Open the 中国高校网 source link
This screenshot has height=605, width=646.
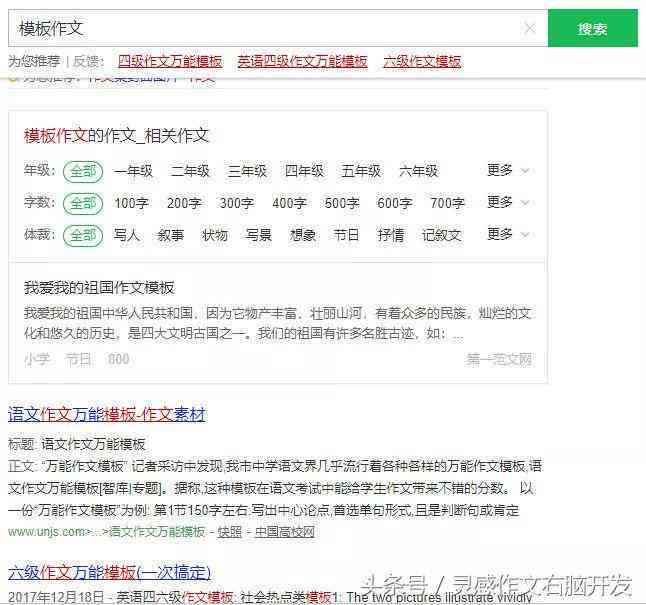(x=285, y=532)
